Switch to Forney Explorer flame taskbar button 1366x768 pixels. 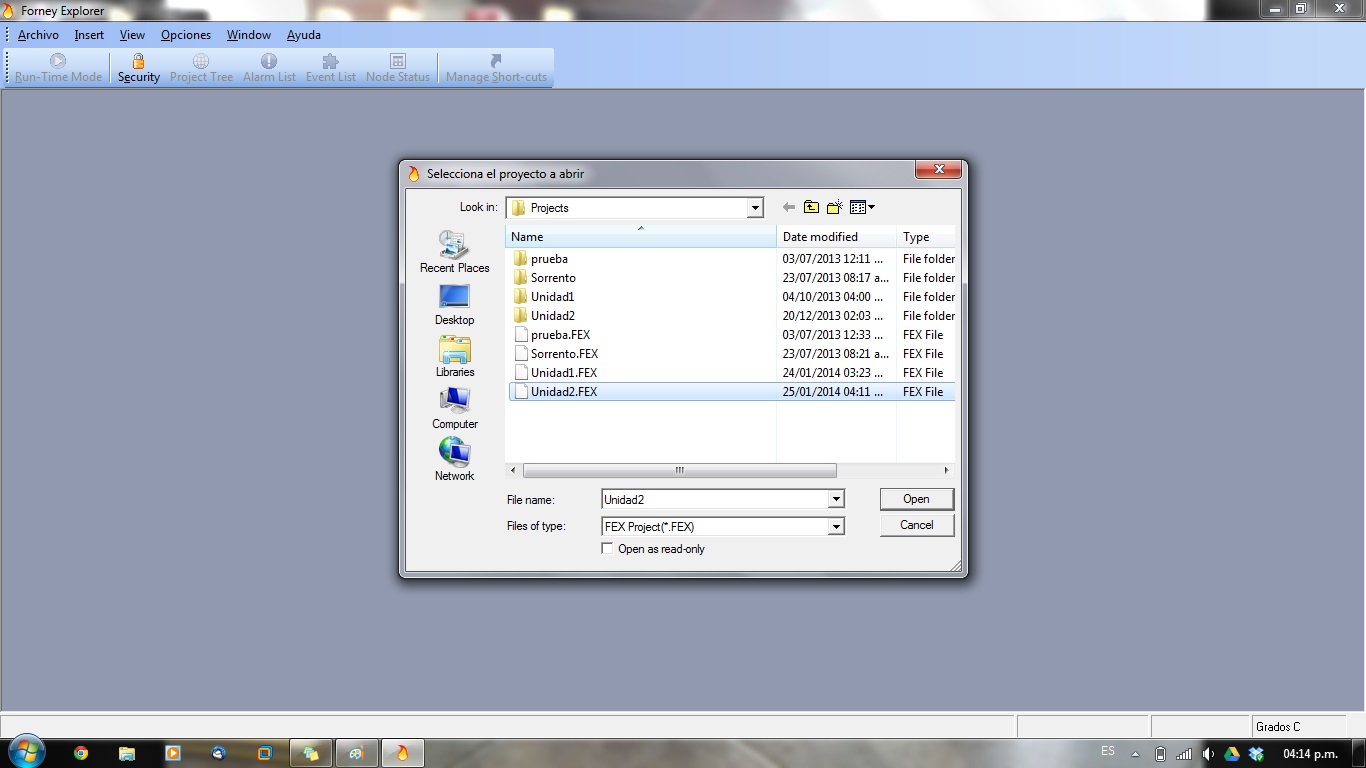(x=402, y=753)
